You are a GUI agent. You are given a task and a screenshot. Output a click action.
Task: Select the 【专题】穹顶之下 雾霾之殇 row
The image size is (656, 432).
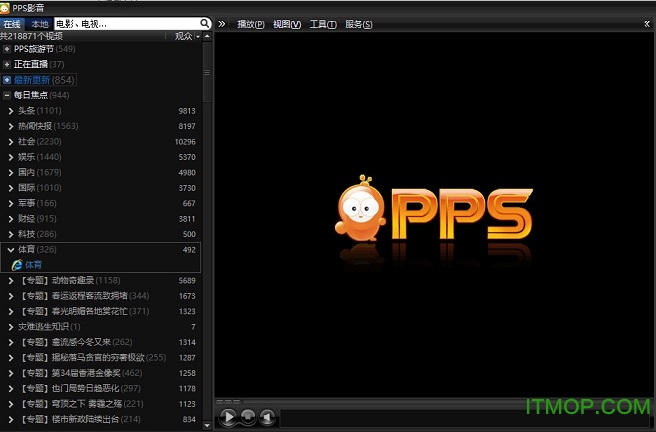(100, 404)
